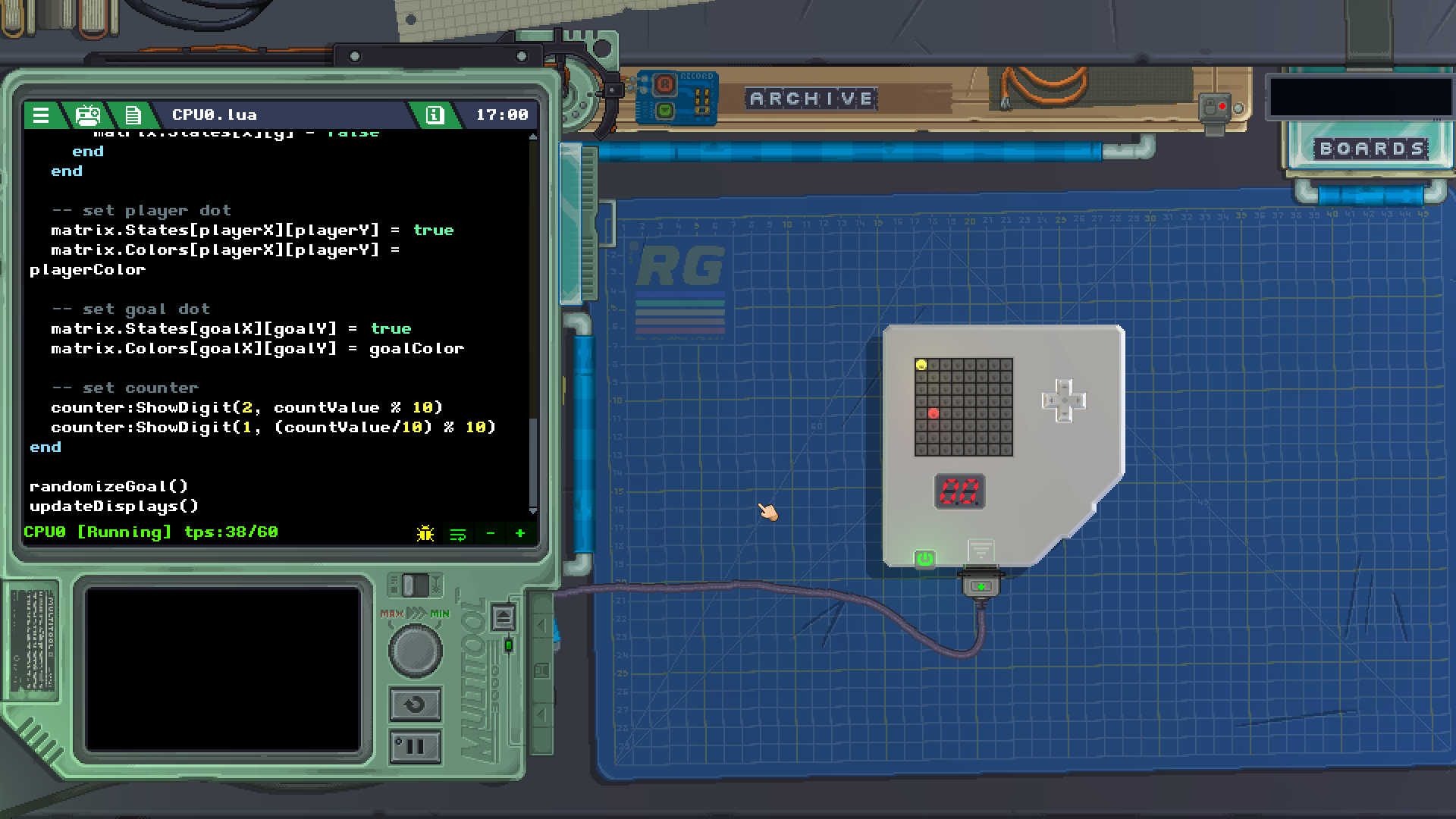Switch to the CPU0.lua tab title
This screenshot has width=1456, height=819.
coord(215,115)
